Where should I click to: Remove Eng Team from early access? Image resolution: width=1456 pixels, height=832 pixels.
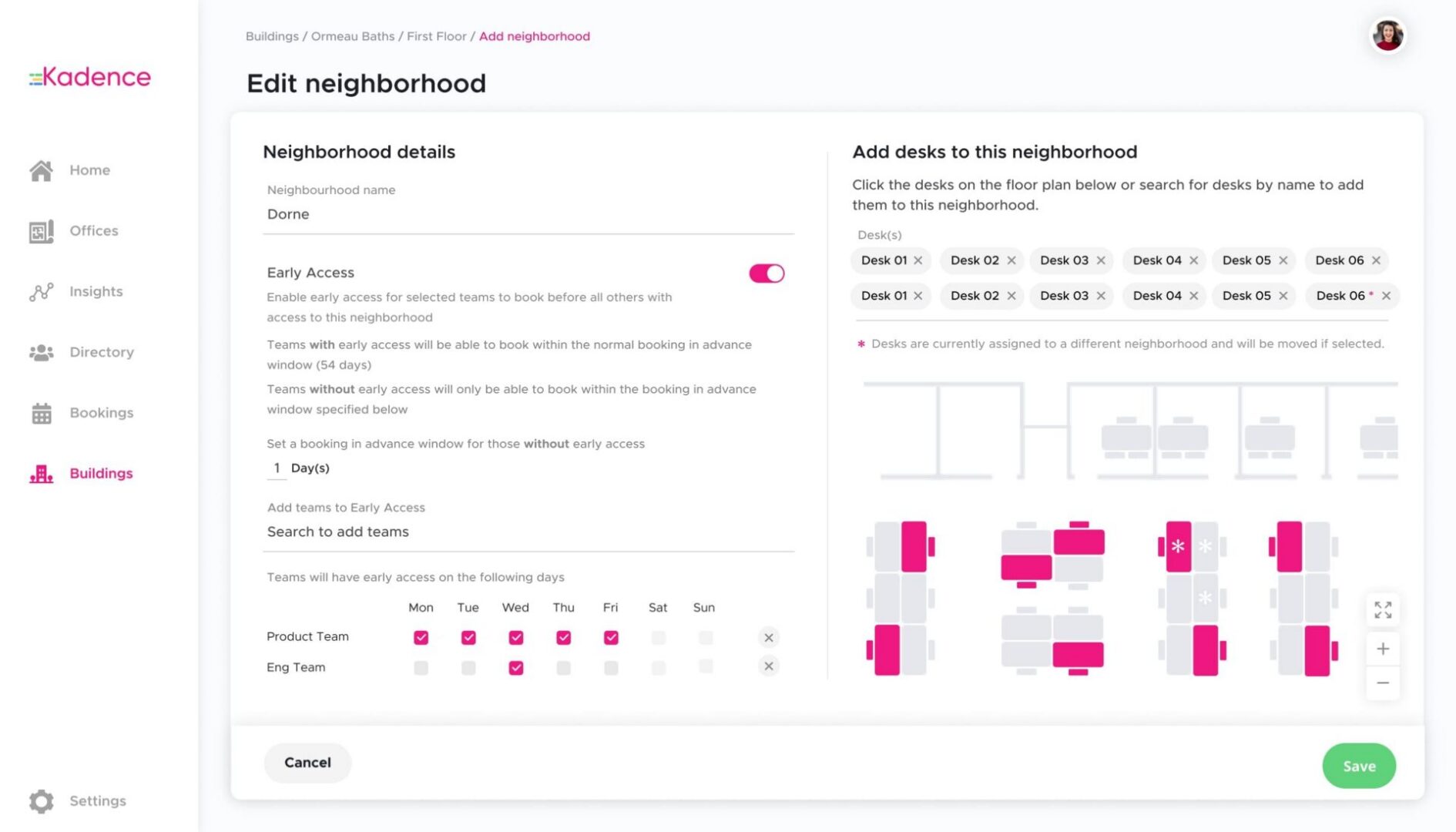pyautogui.click(x=768, y=666)
